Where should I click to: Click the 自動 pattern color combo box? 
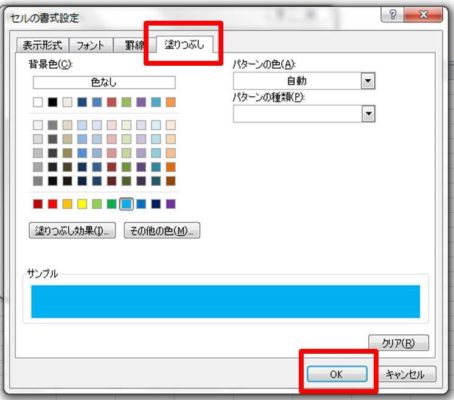tap(304, 81)
